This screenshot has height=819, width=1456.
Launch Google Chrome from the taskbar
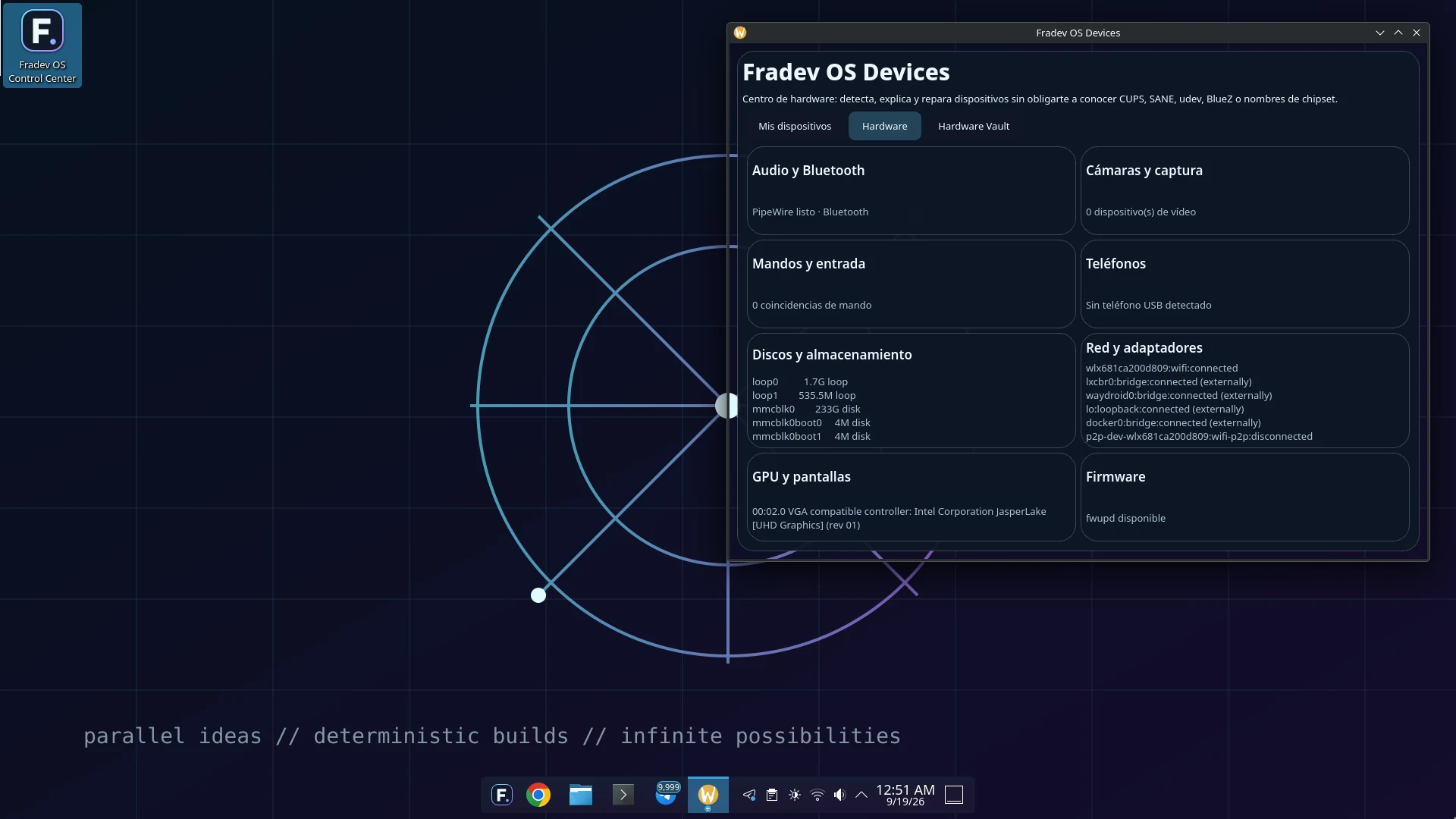pos(538,795)
